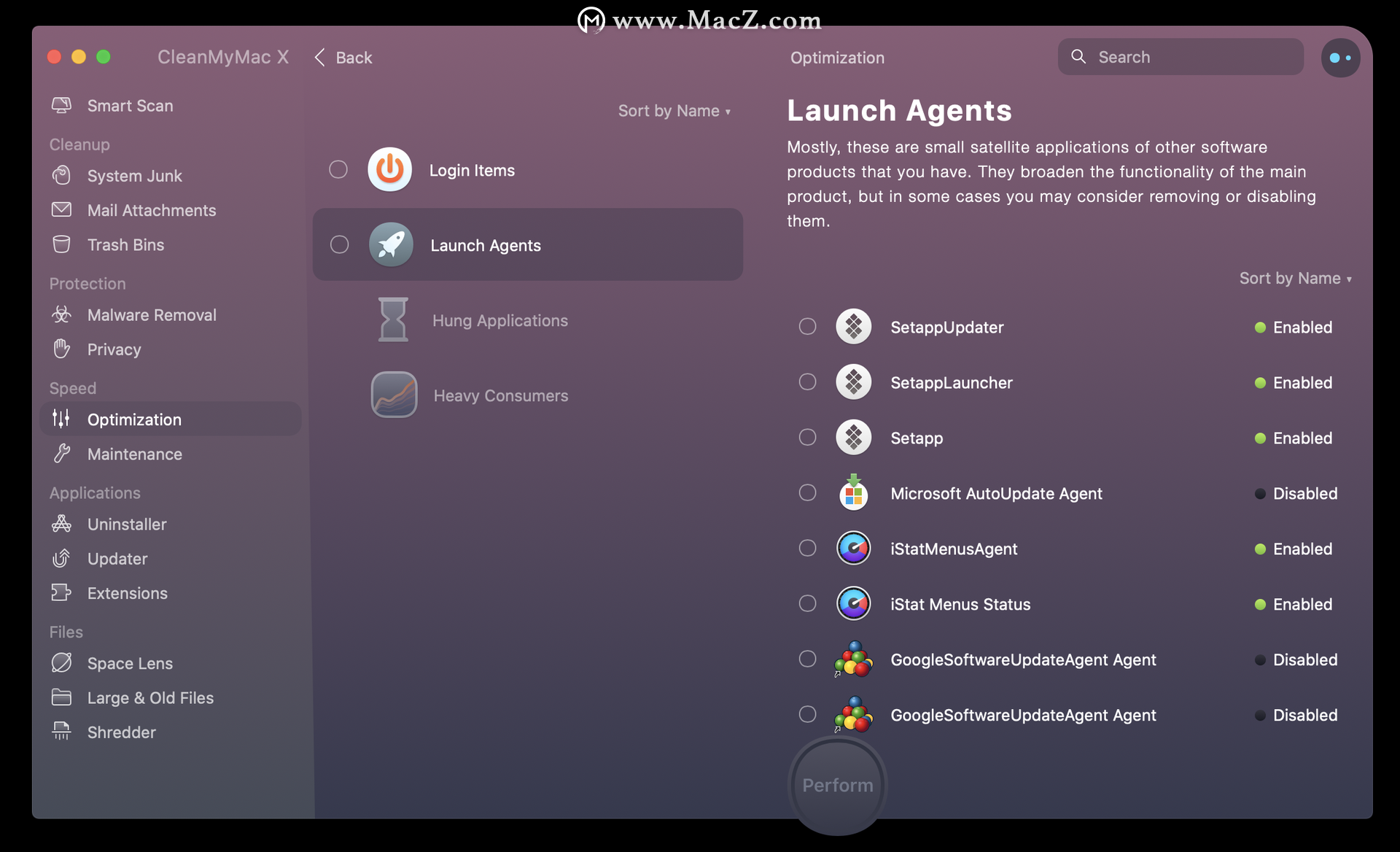1400x852 pixels.
Task: Click the Mail Attachments envelope icon
Action: (x=62, y=210)
